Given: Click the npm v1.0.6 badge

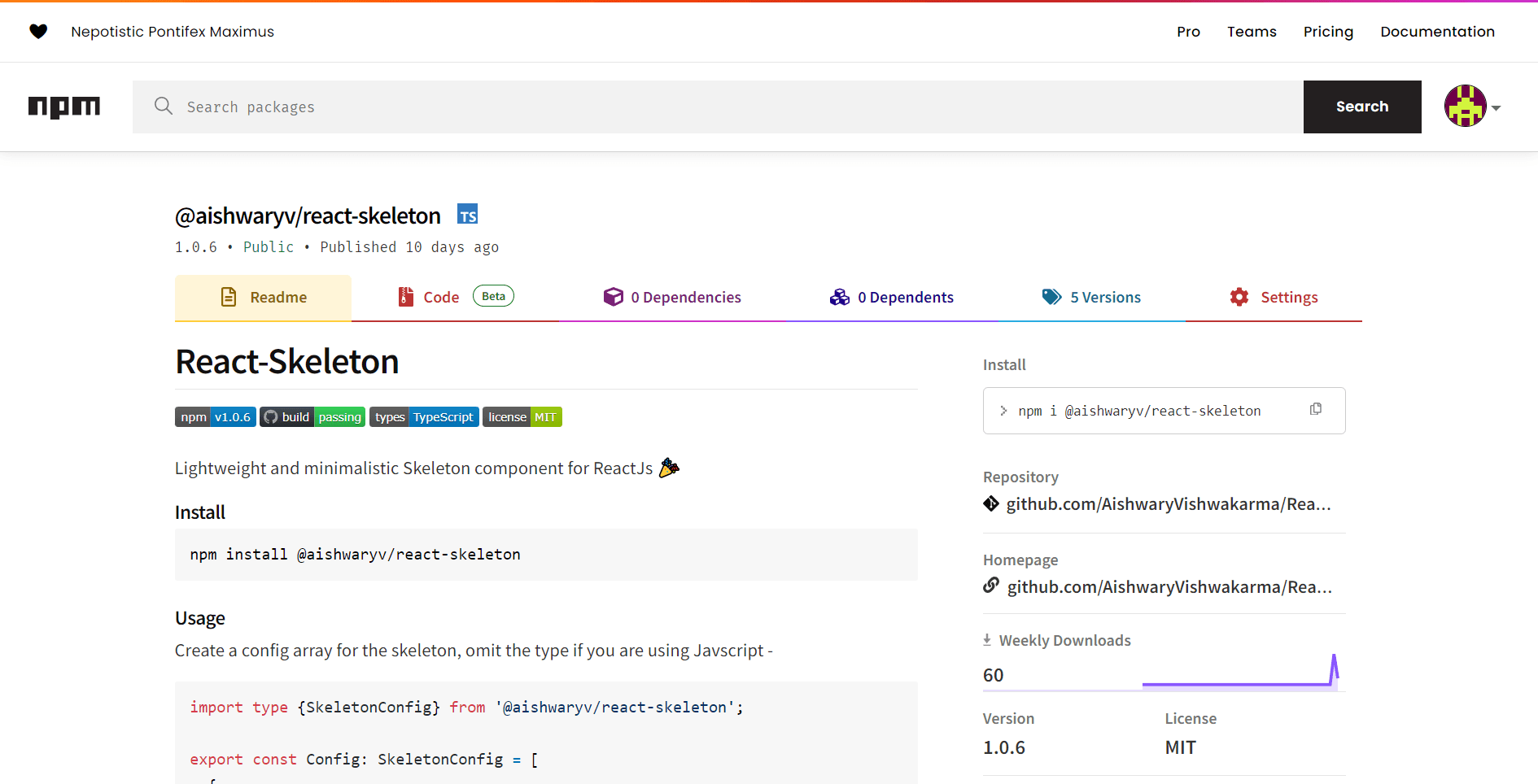Looking at the screenshot, I should [216, 417].
